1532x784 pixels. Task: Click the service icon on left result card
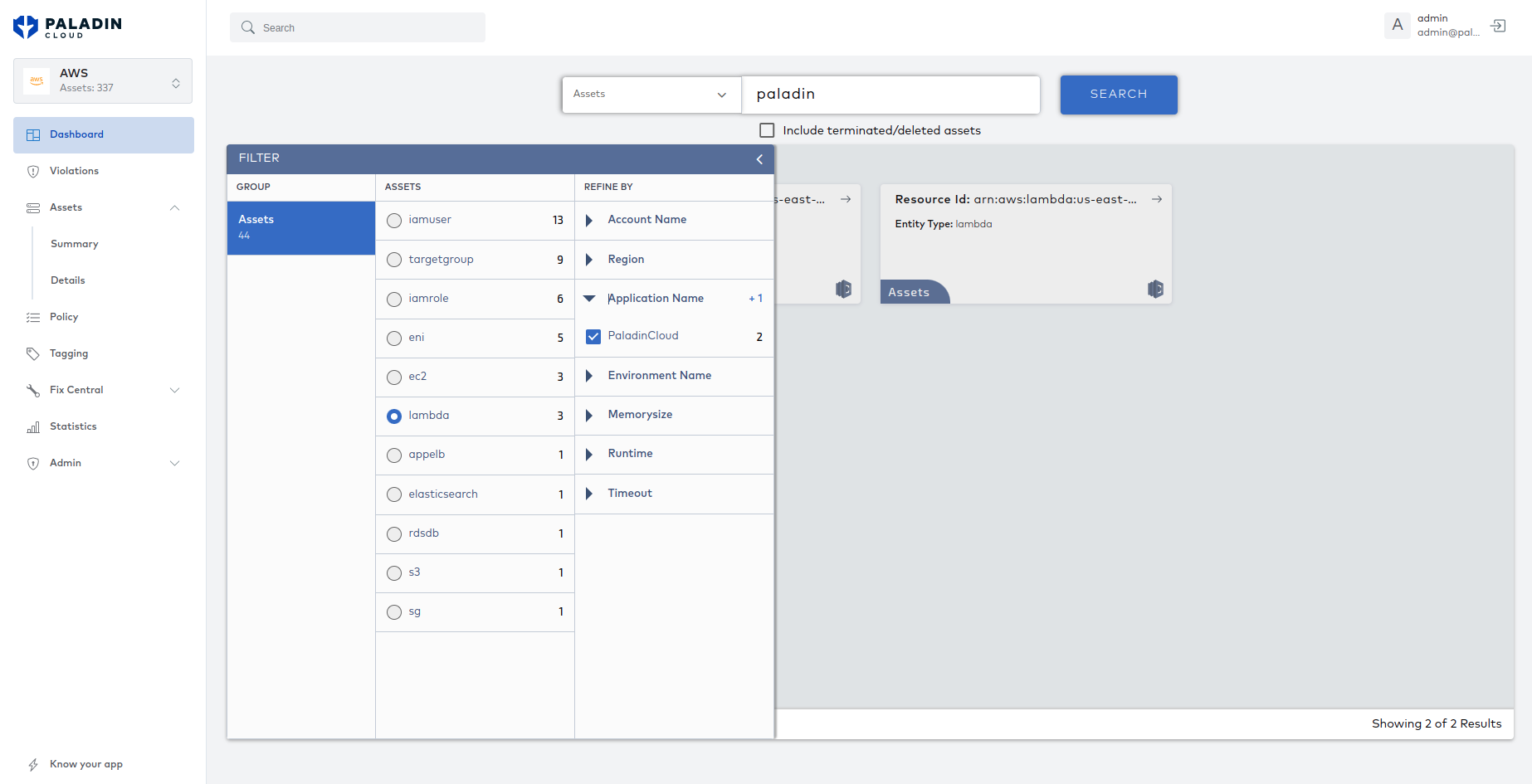[843, 289]
